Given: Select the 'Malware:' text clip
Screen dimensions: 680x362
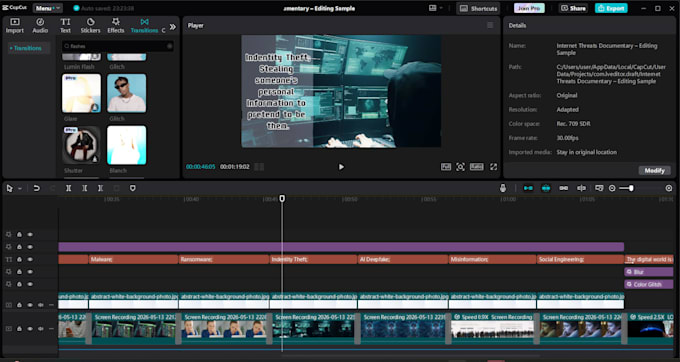Looking at the screenshot, I should [133, 260].
